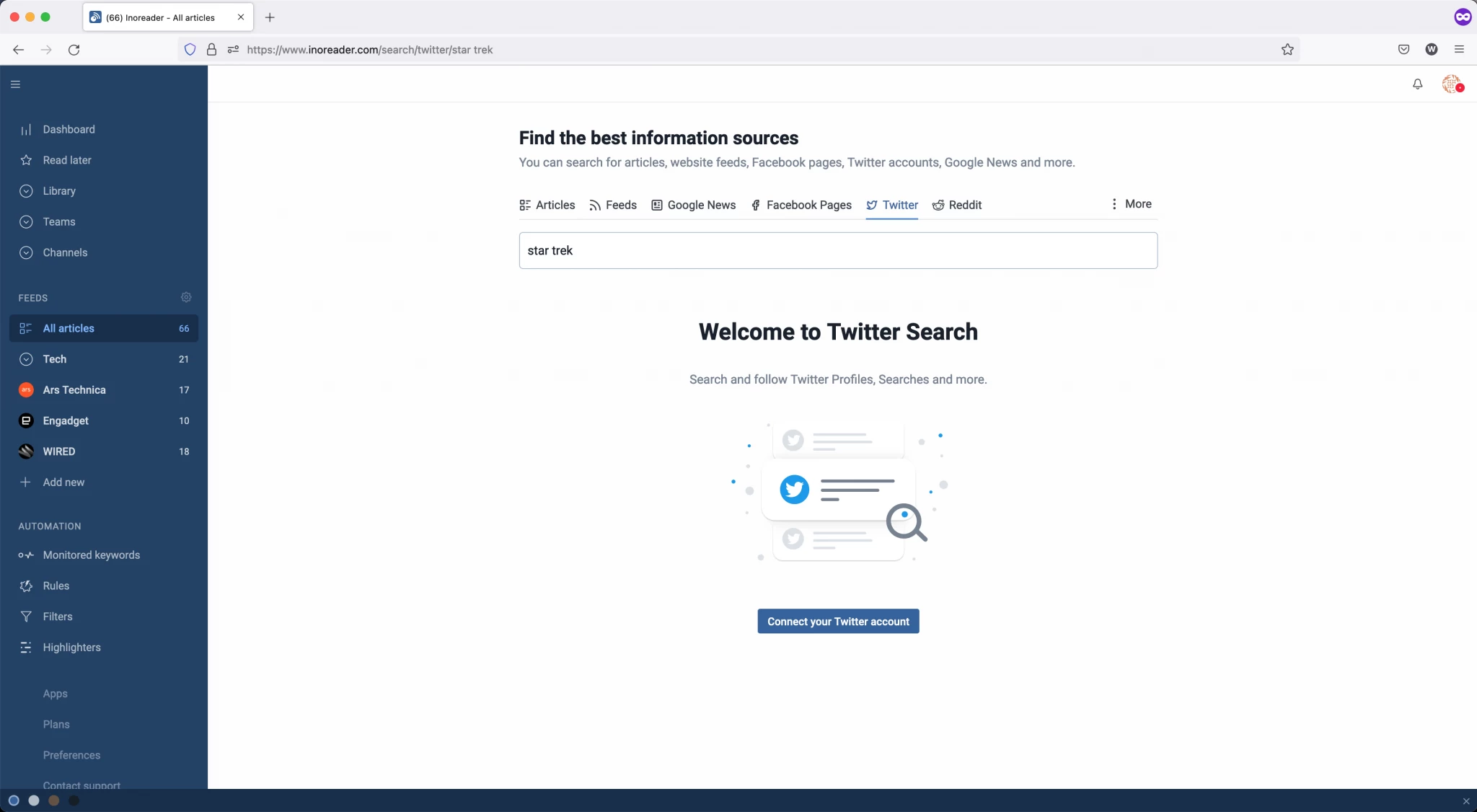Open the account menu via profile avatar
1477x812 pixels.
coord(1452,84)
